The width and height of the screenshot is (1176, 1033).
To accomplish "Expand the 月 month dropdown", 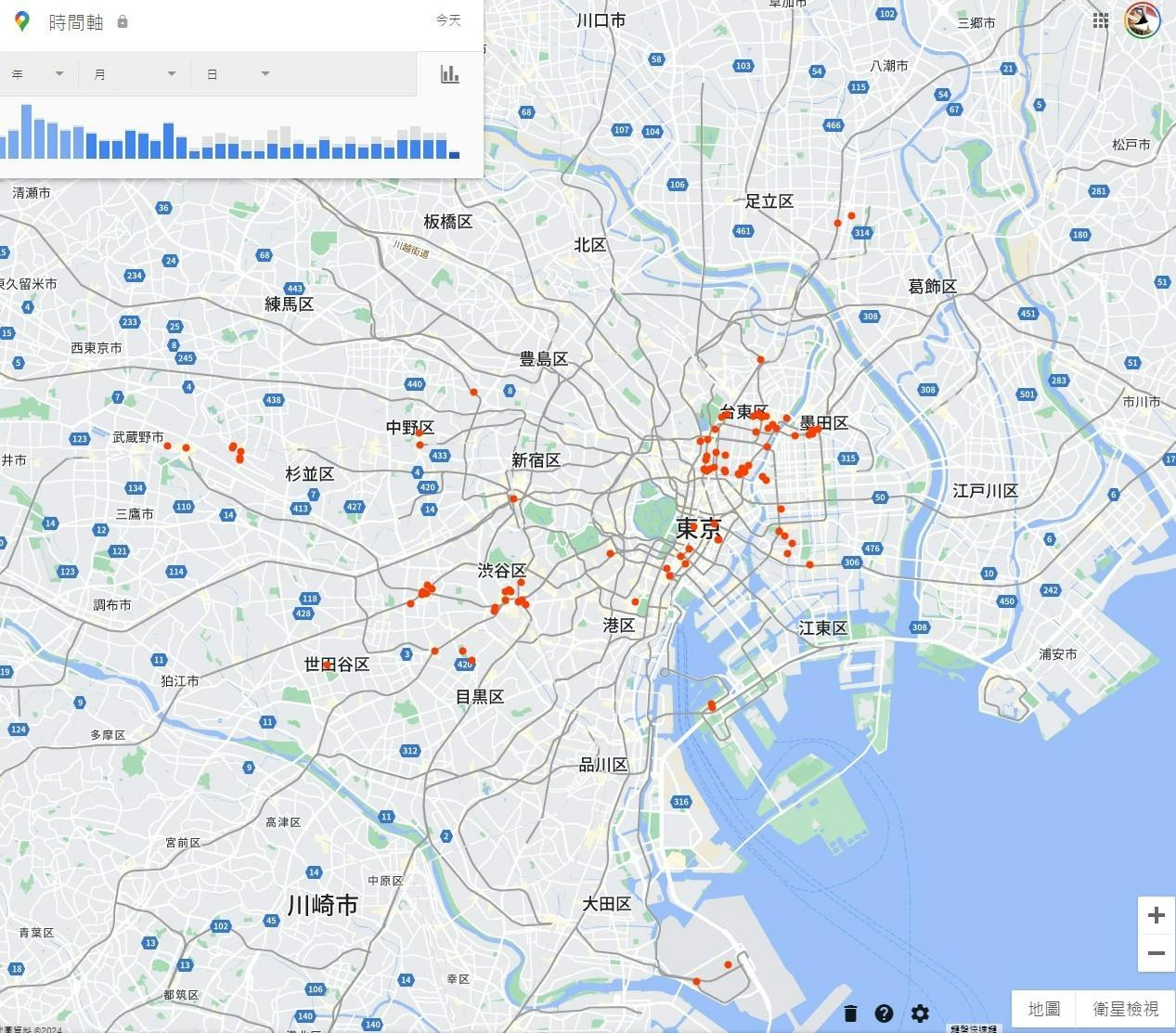I will coord(135,74).
